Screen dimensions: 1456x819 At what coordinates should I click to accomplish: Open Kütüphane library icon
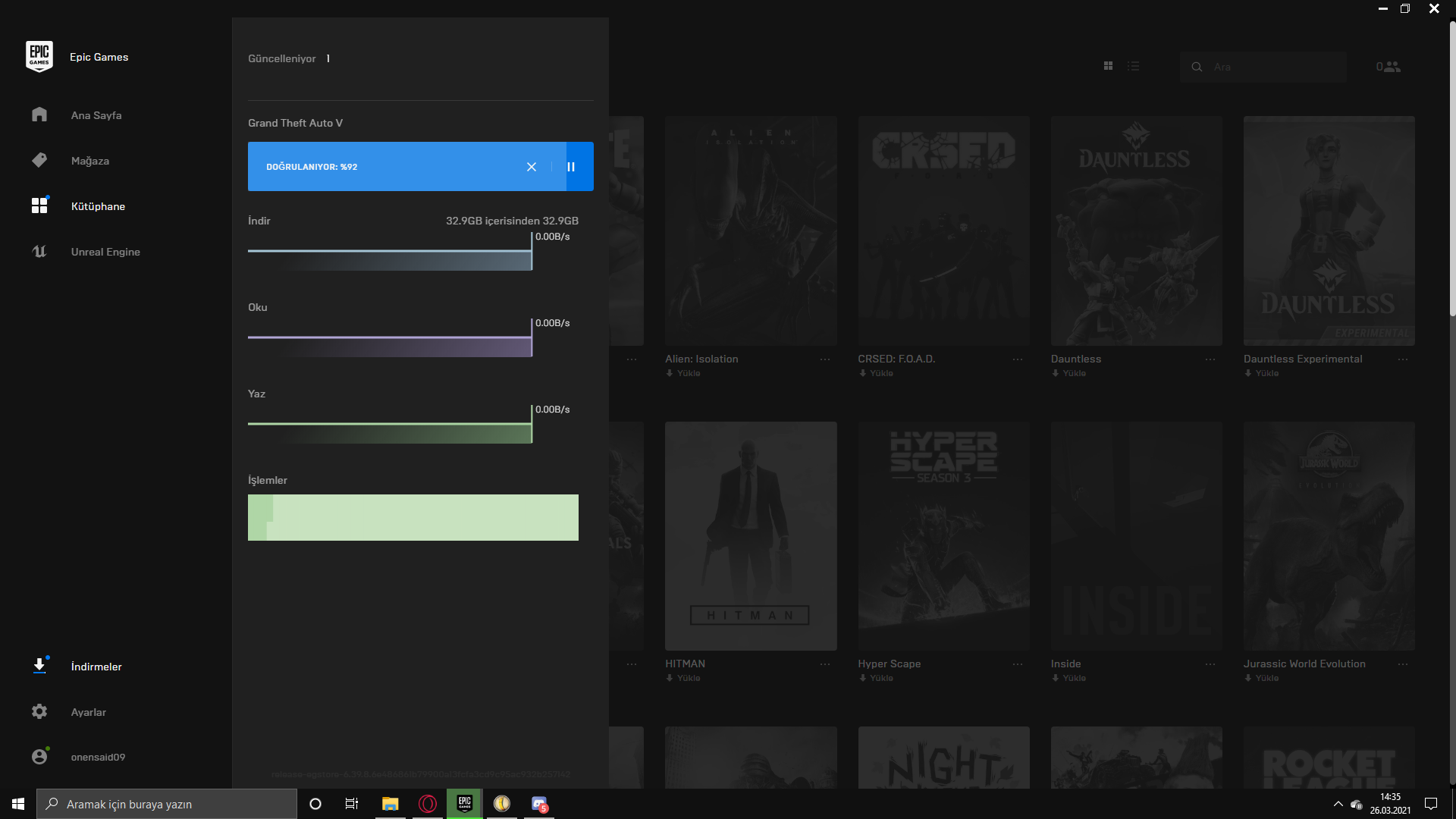39,206
